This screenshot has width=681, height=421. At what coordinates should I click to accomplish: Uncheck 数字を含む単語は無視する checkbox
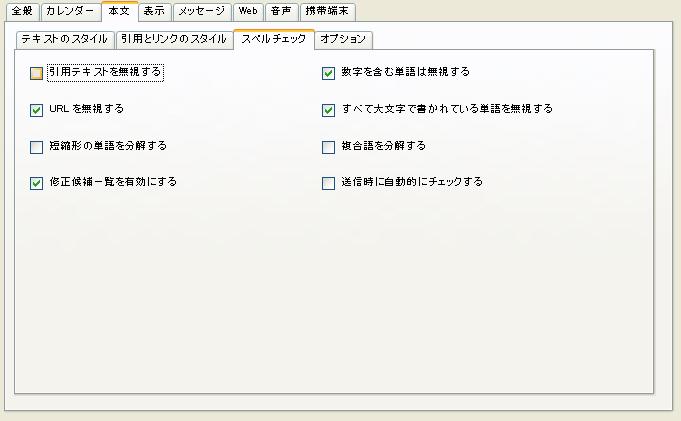pyautogui.click(x=328, y=73)
